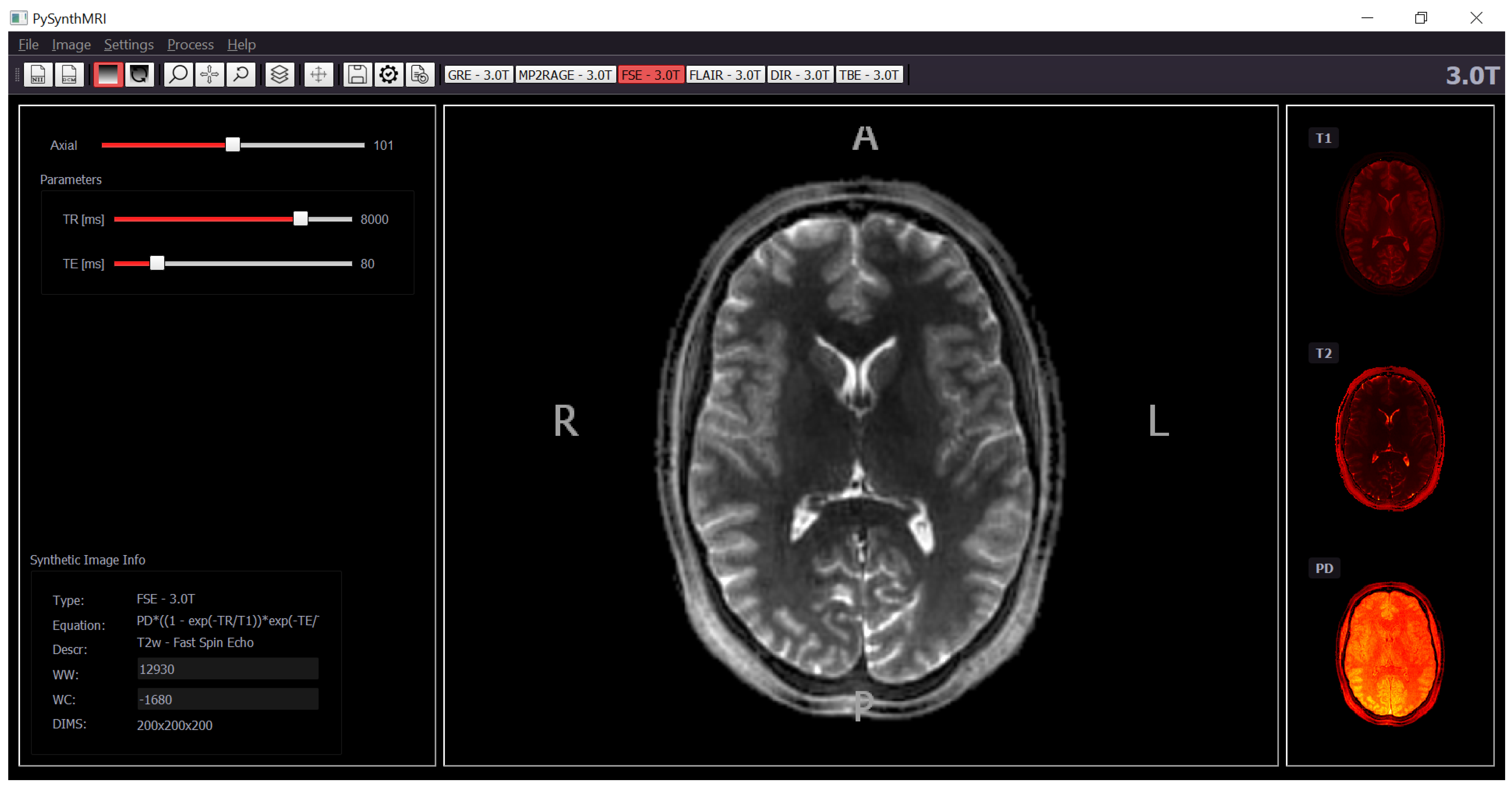1512x787 pixels.
Task: Select the T2 map thumbnail
Action: (1390, 439)
